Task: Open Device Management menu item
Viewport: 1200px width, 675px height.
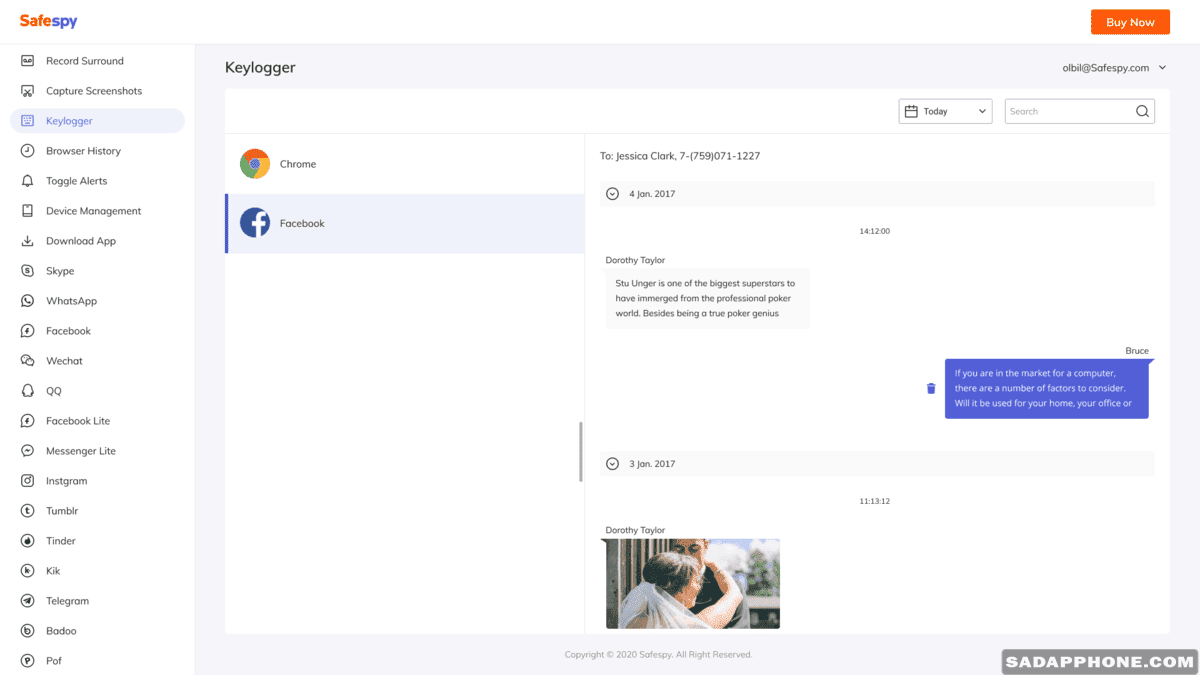Action: click(x=93, y=211)
